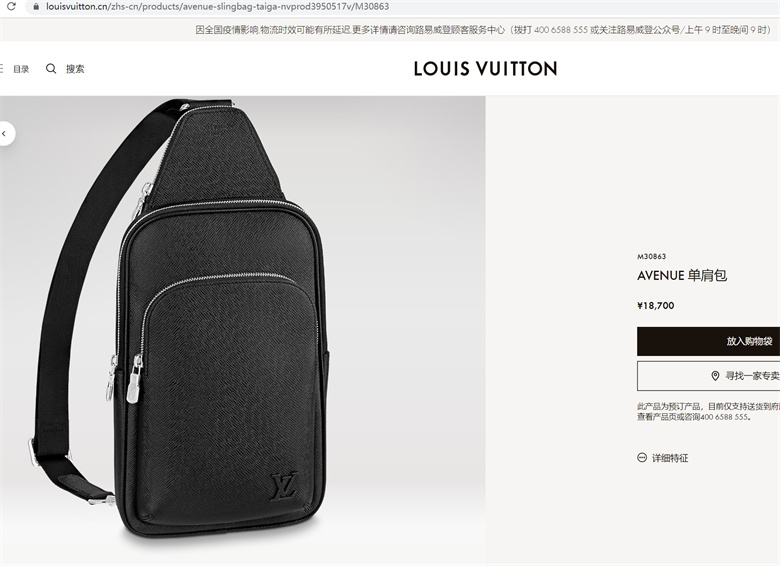Click the ¥18,700 price text

(656, 305)
